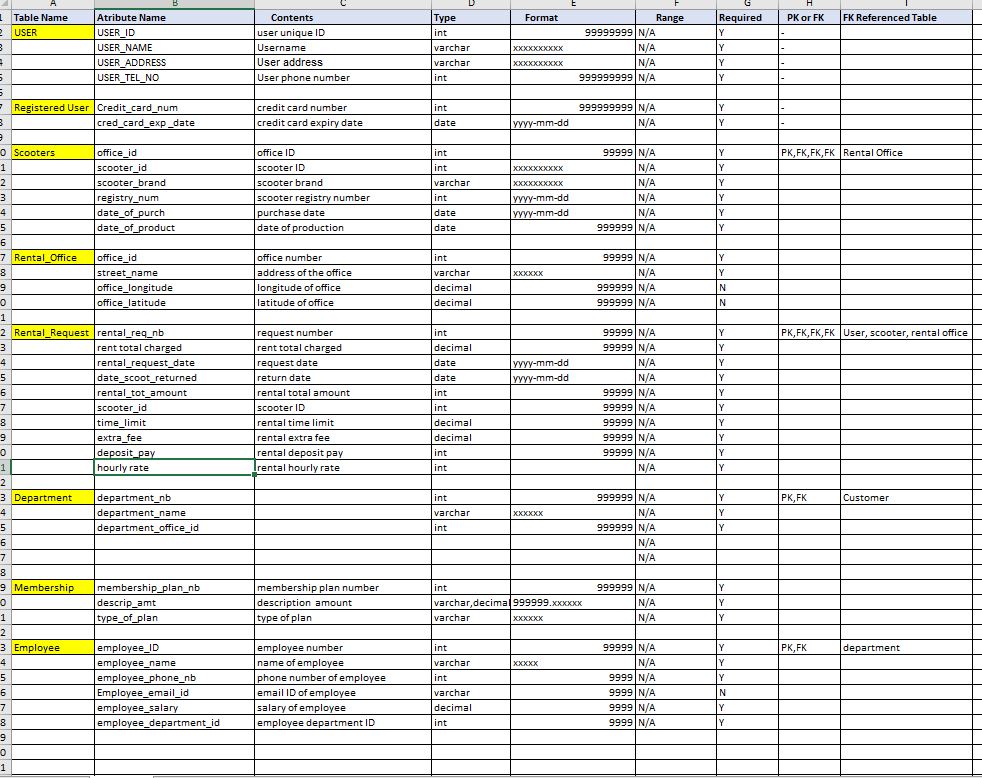
Task: Select the 'Required' header cell
Action: tap(747, 18)
